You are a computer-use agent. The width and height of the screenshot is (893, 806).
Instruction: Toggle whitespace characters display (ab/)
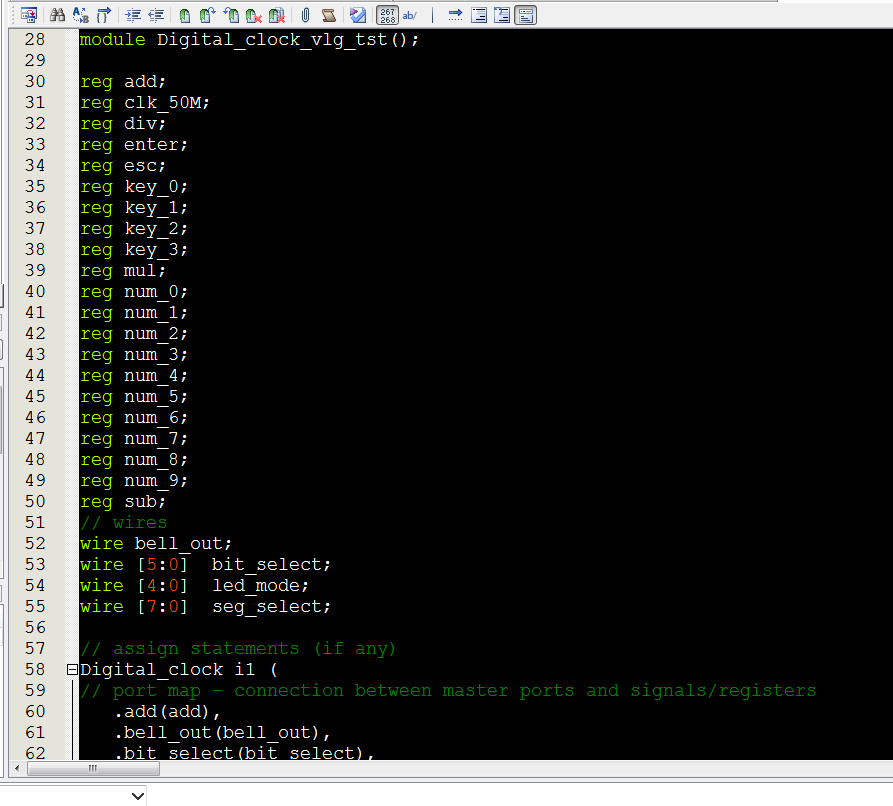409,15
